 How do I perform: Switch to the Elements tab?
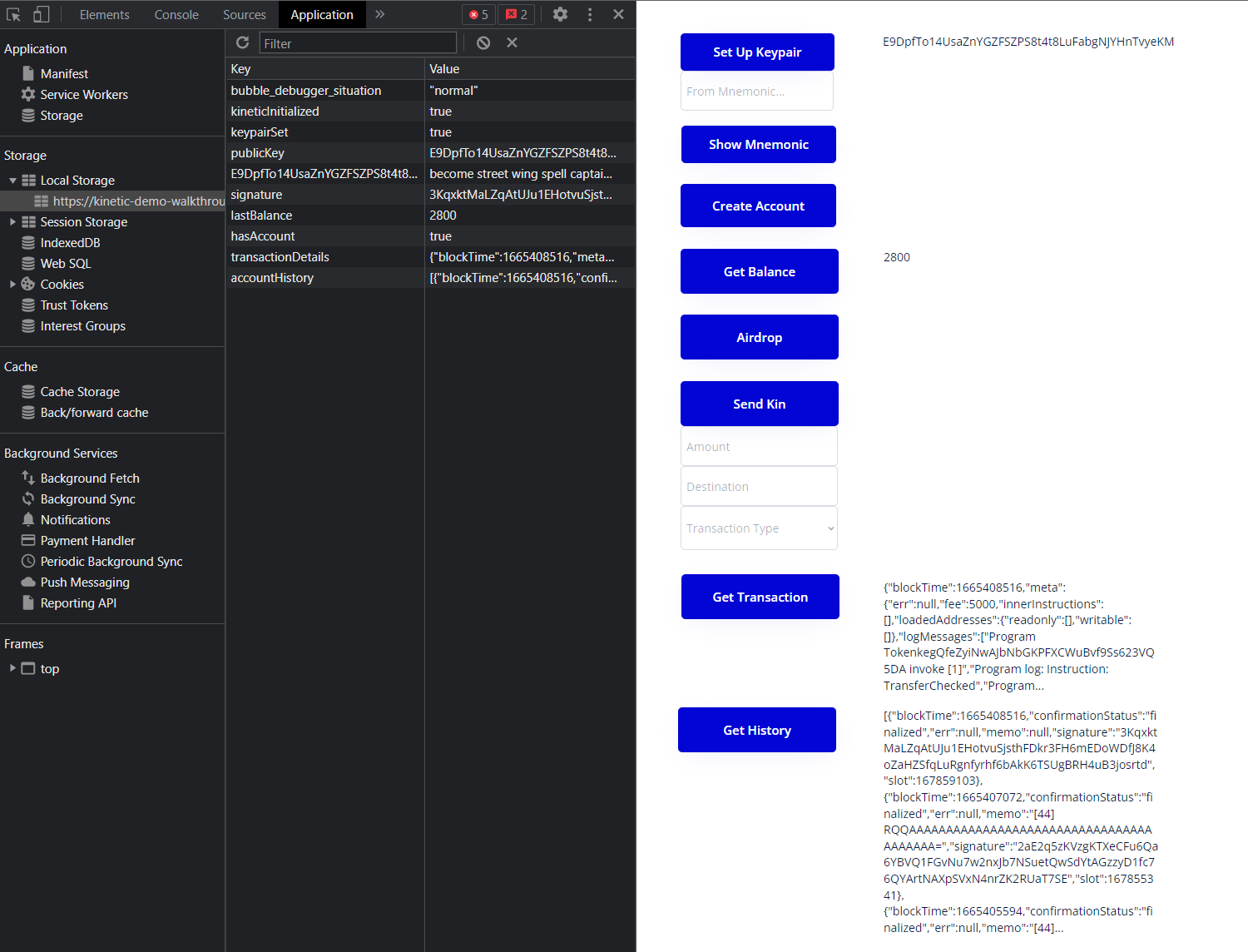click(104, 14)
